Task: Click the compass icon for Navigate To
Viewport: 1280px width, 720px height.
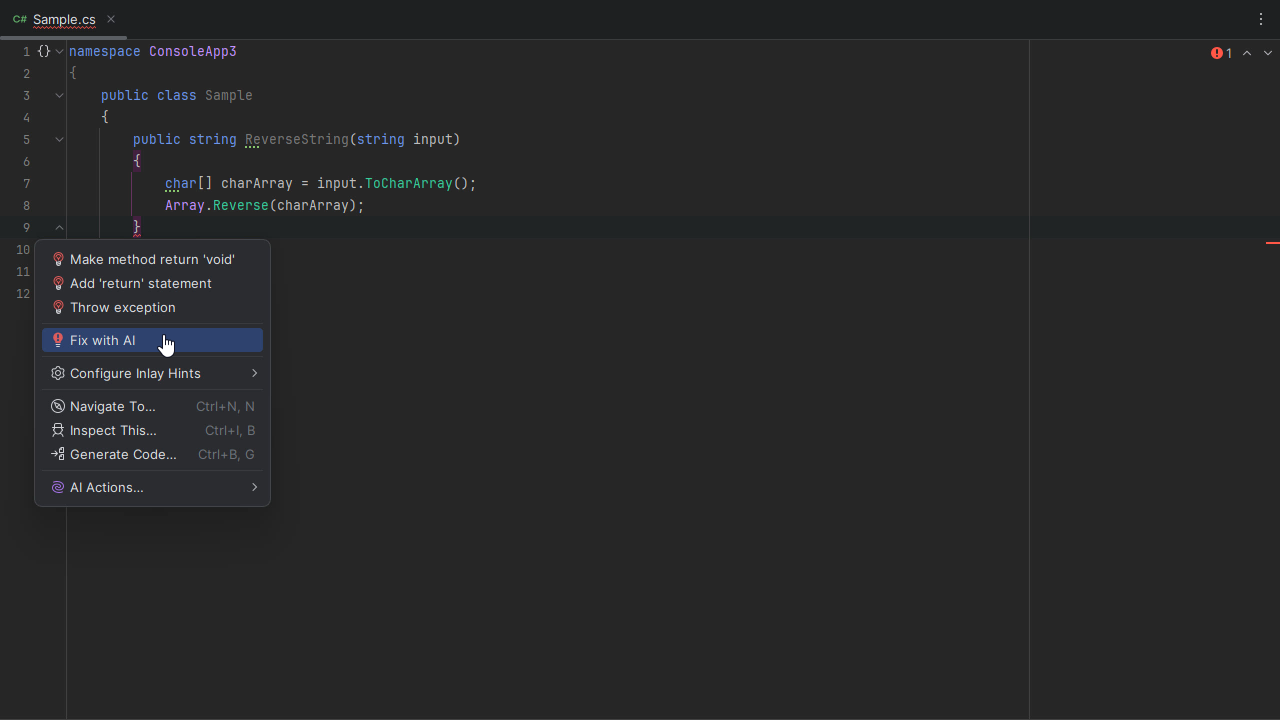Action: tap(58, 406)
